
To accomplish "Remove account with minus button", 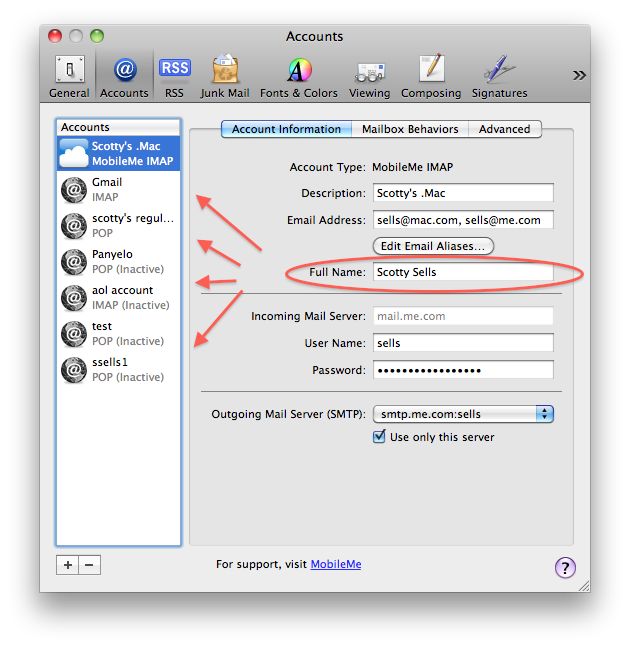I will click(89, 565).
